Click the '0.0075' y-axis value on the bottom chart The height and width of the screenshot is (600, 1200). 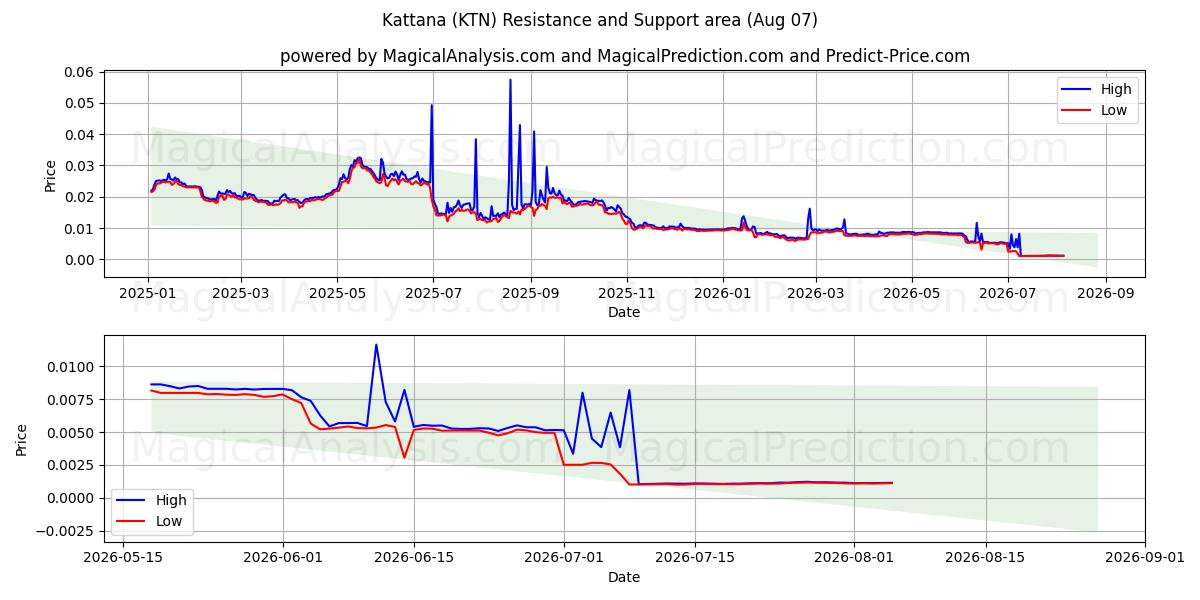tap(73, 400)
